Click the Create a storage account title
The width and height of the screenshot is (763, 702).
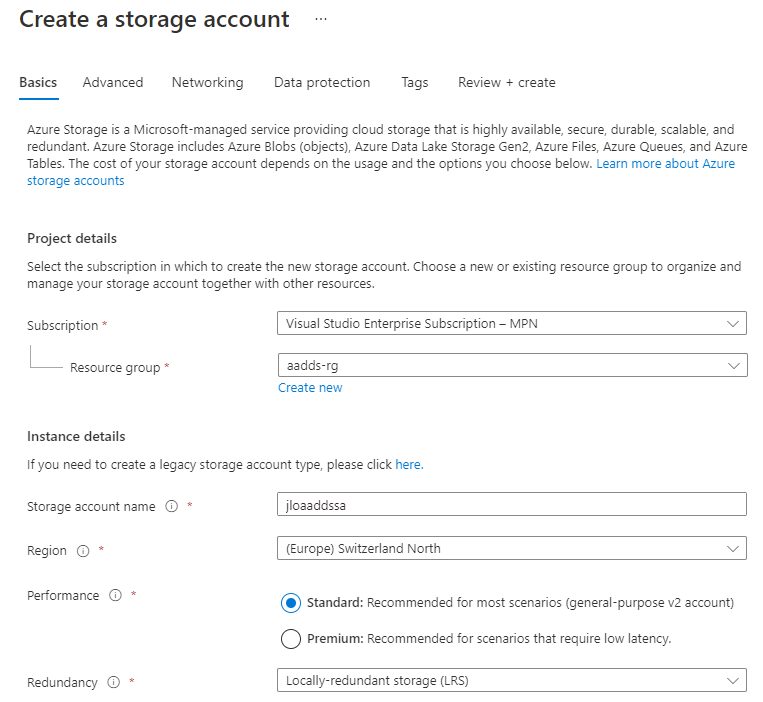coord(154,19)
